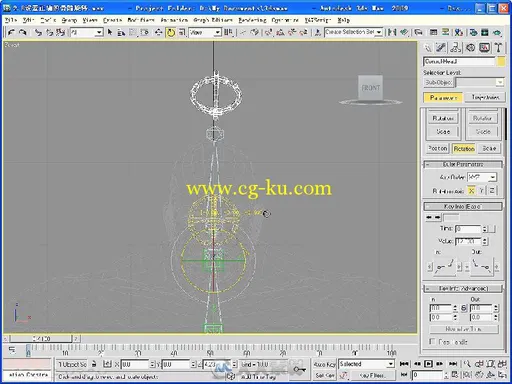This screenshot has height=384, width=512.
Task: Click the current frame number field
Action: point(428,375)
